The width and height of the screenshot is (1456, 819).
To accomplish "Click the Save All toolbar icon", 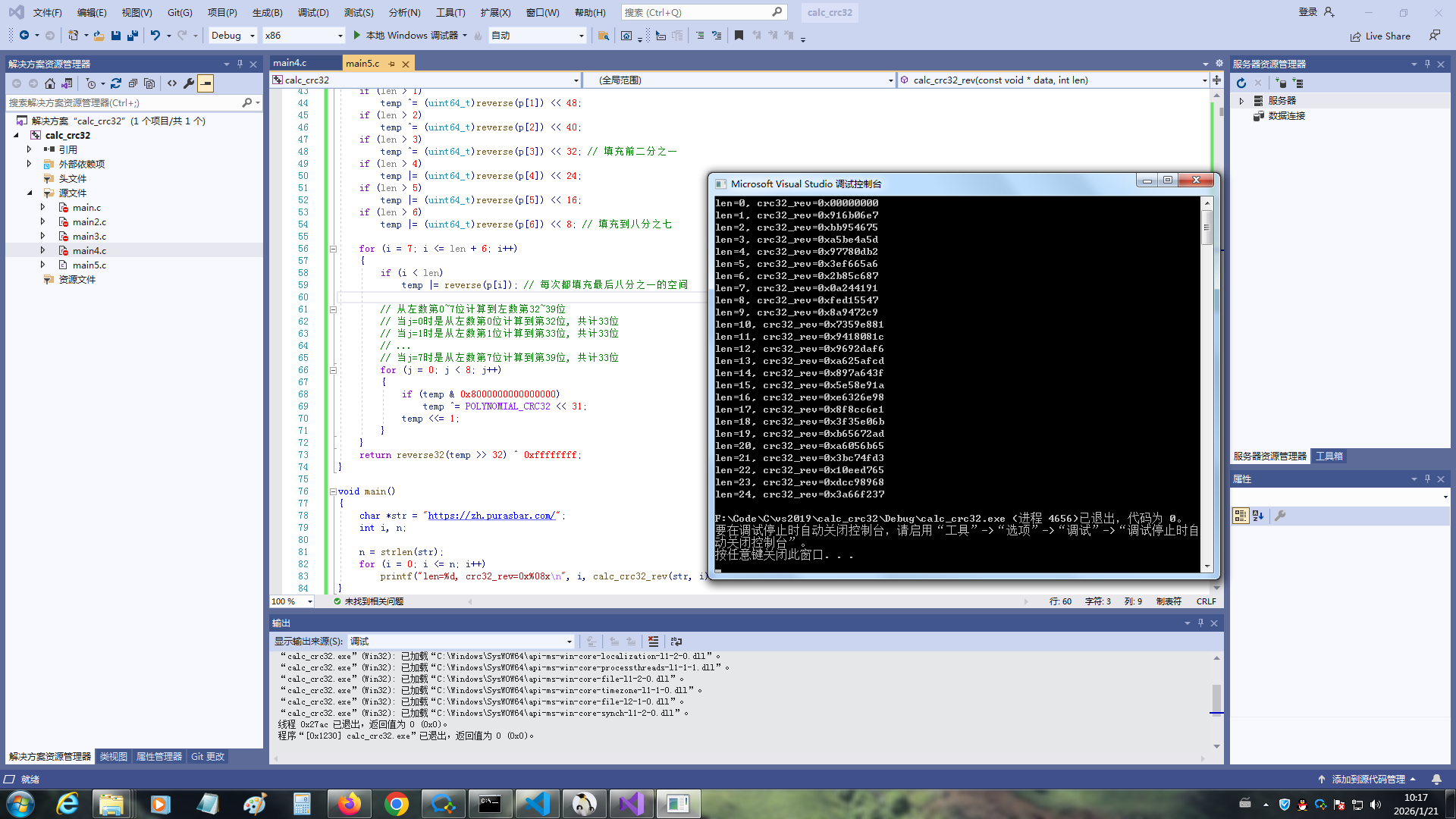I will (x=133, y=36).
